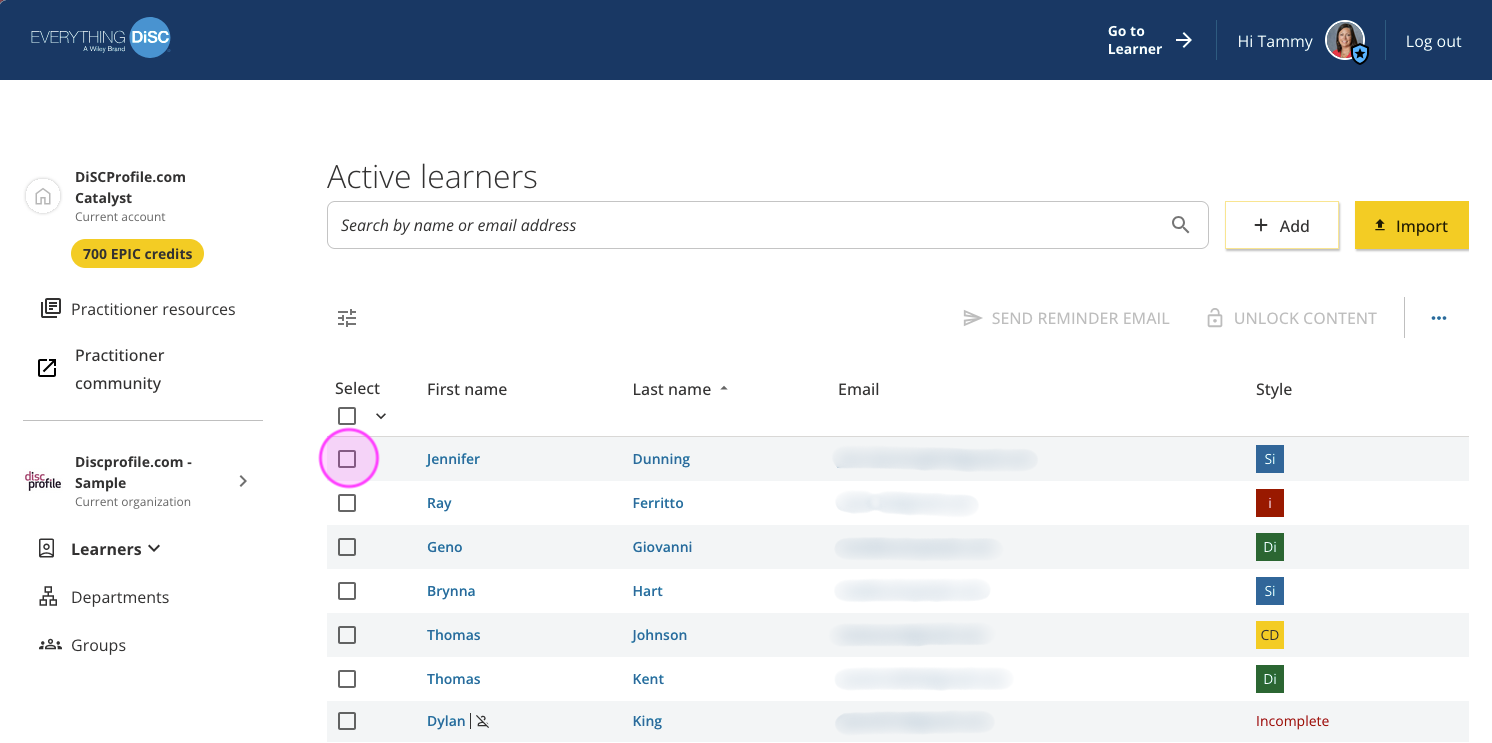
Task: Click the Practitioner resources icon
Action: 50,308
